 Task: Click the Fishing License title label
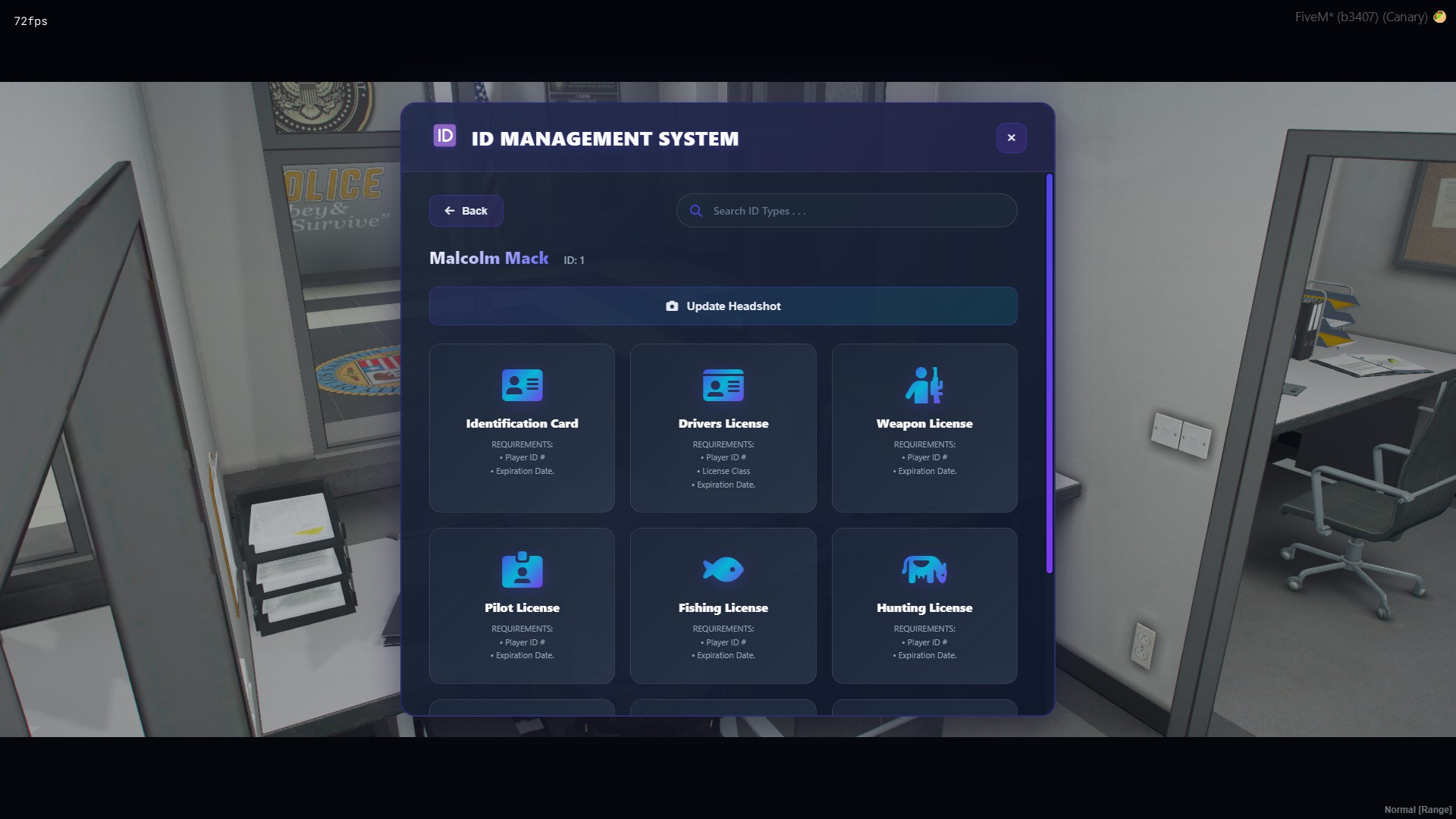[723, 608]
